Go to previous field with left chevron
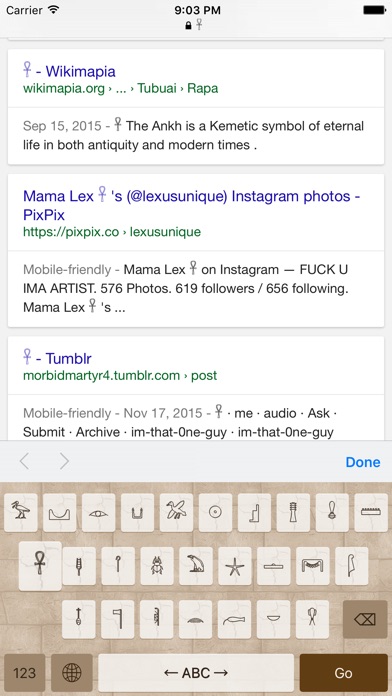Viewport: 392px width, 696px height. (24, 462)
